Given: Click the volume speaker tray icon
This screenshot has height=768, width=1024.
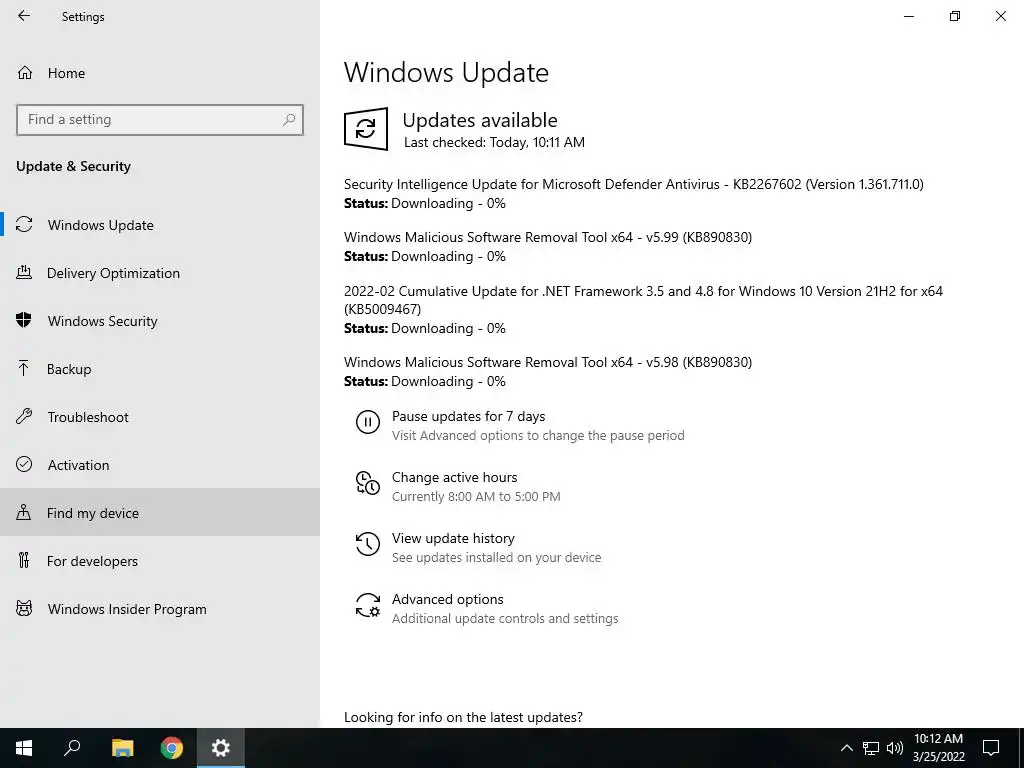Looking at the screenshot, I should click(895, 748).
